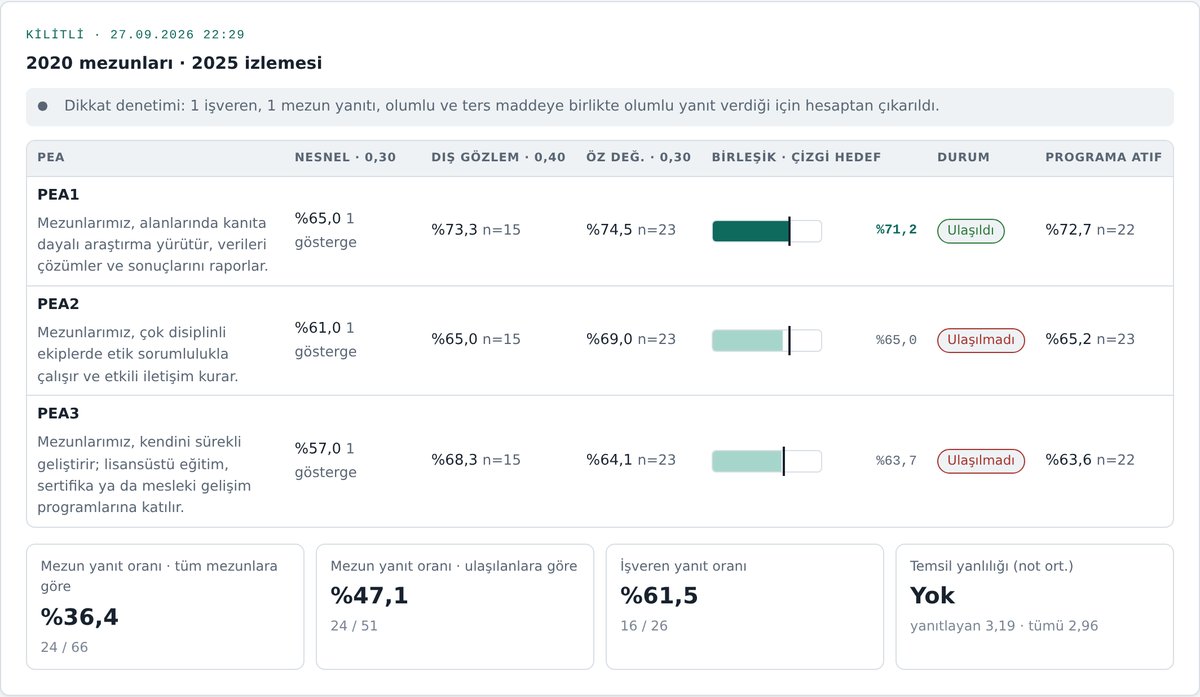
Task: Click the '%65,2 n=23' program attribution value
Action: pos(1090,340)
